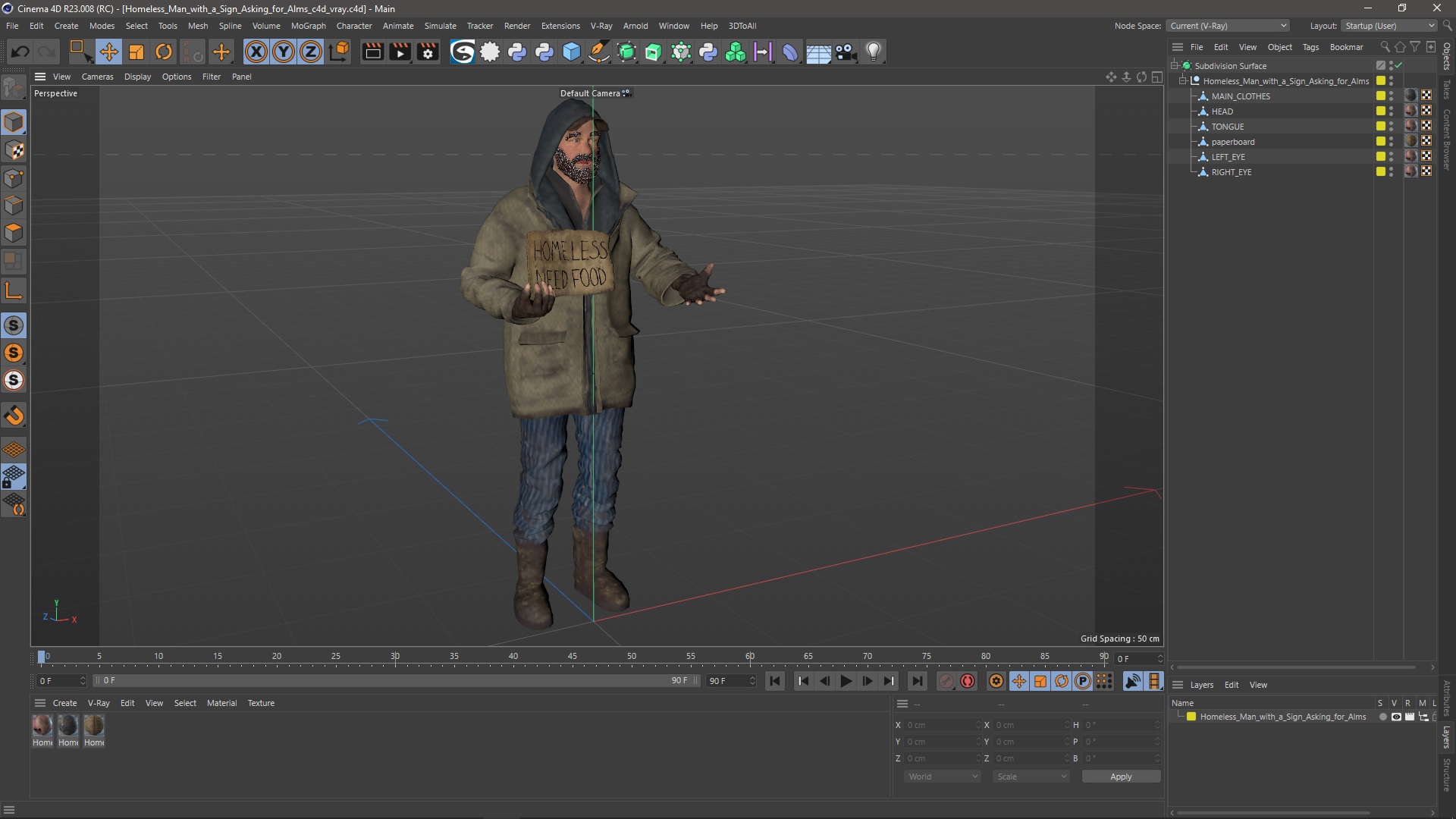Open the MoGraph menu
Viewport: 1456px width, 819px height.
pyautogui.click(x=308, y=26)
